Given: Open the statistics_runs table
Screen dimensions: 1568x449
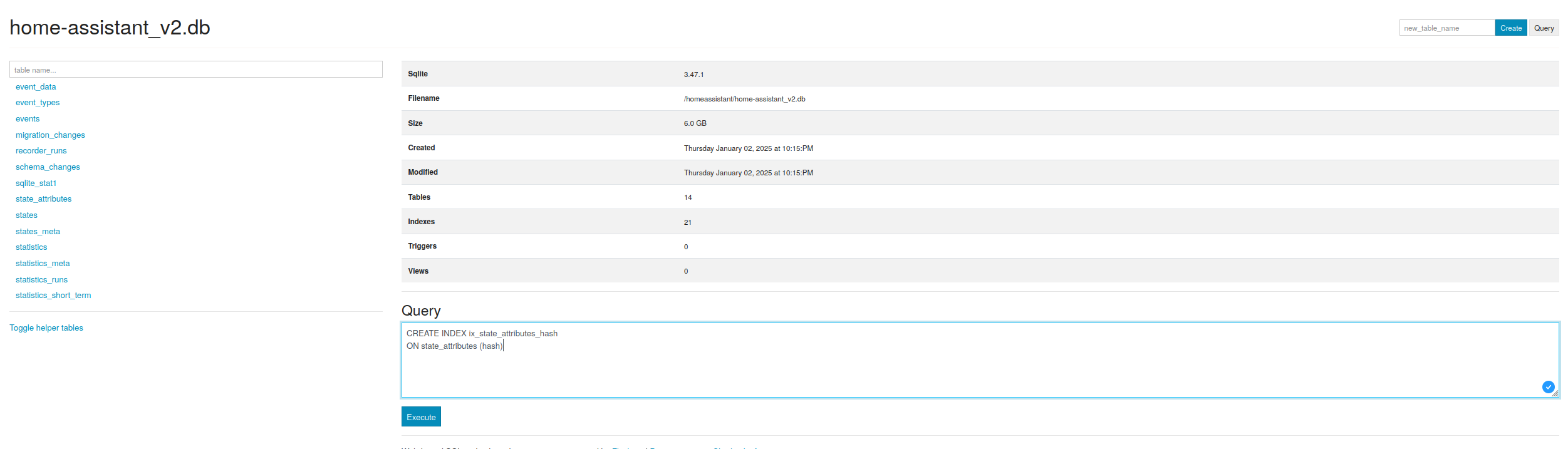Looking at the screenshot, I should 41,280.
